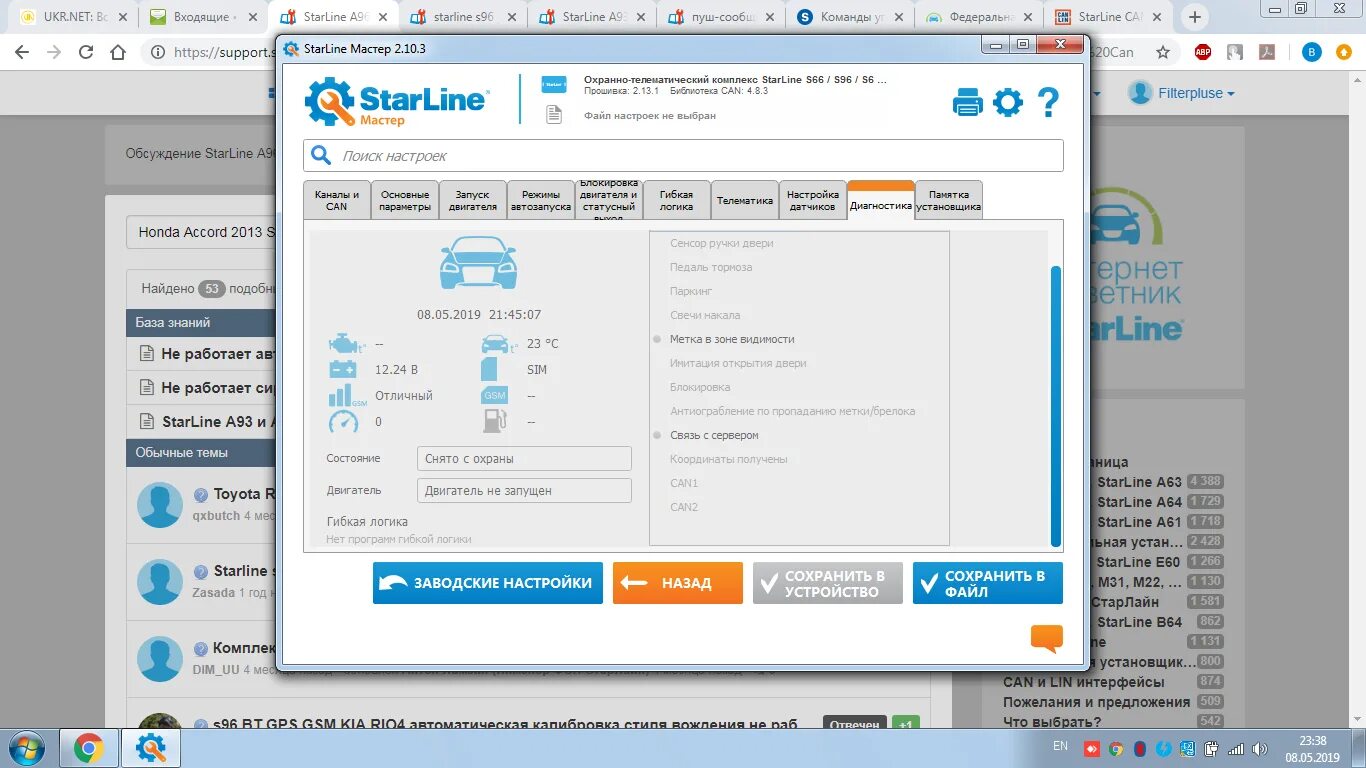Open settings via the gear icon
The height and width of the screenshot is (768, 1366).
[x=1008, y=102]
